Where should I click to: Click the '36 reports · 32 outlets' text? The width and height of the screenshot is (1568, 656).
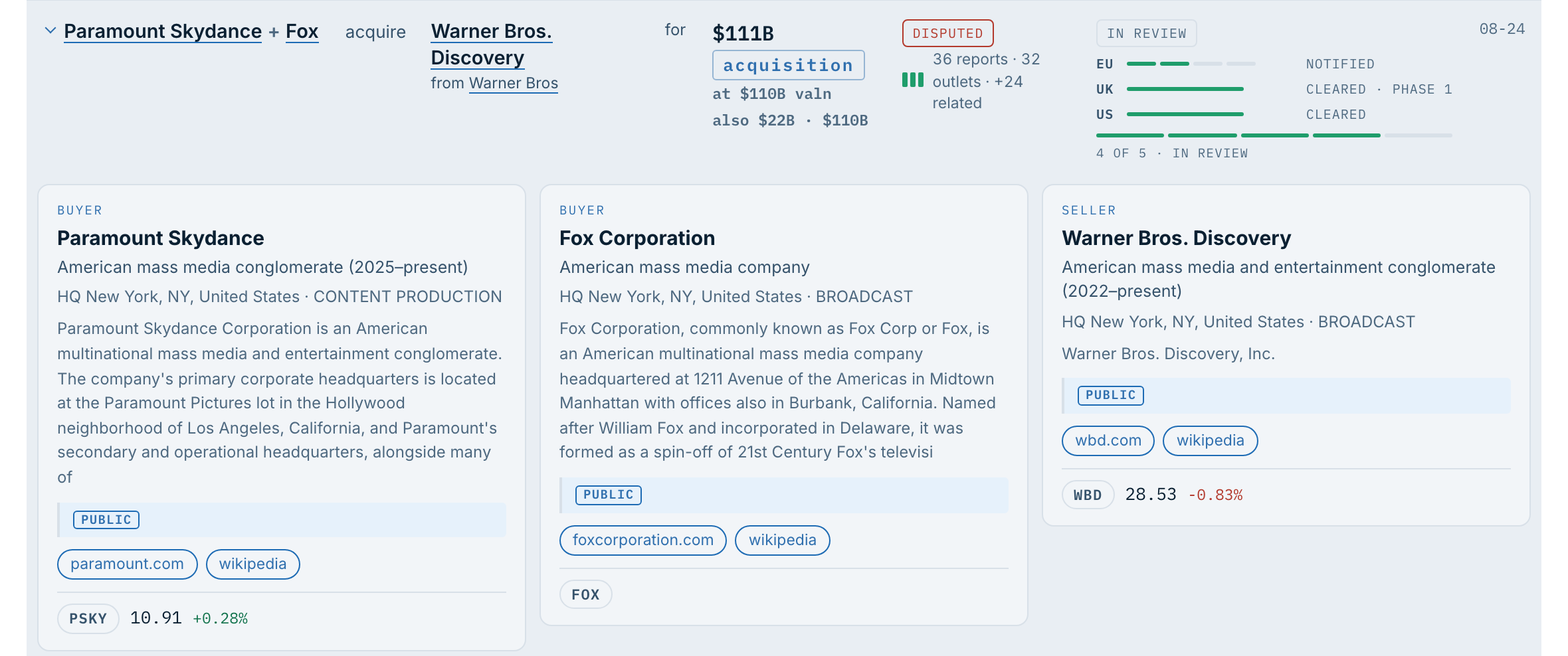click(986, 70)
